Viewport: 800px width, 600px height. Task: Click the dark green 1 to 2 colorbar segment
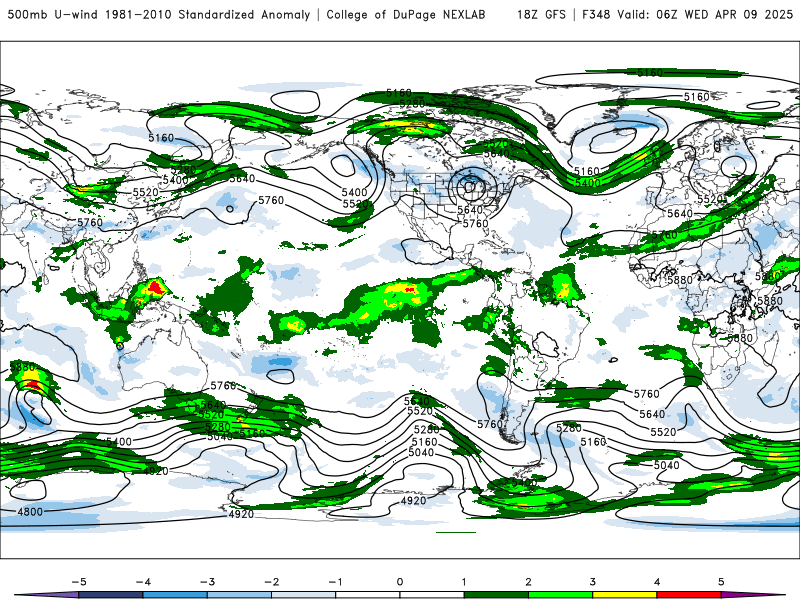point(496,595)
